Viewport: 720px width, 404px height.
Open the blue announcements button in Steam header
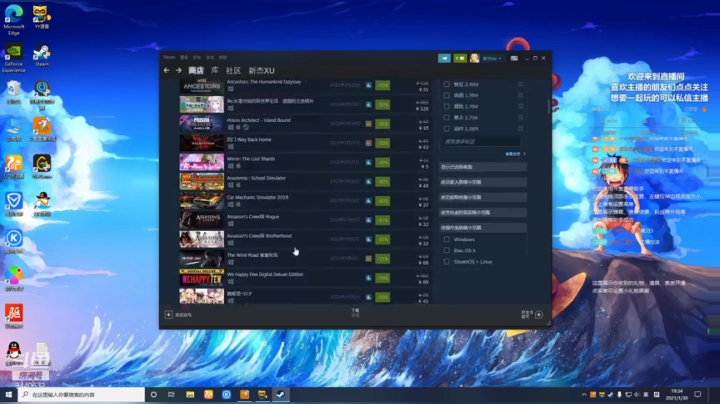tap(444, 58)
